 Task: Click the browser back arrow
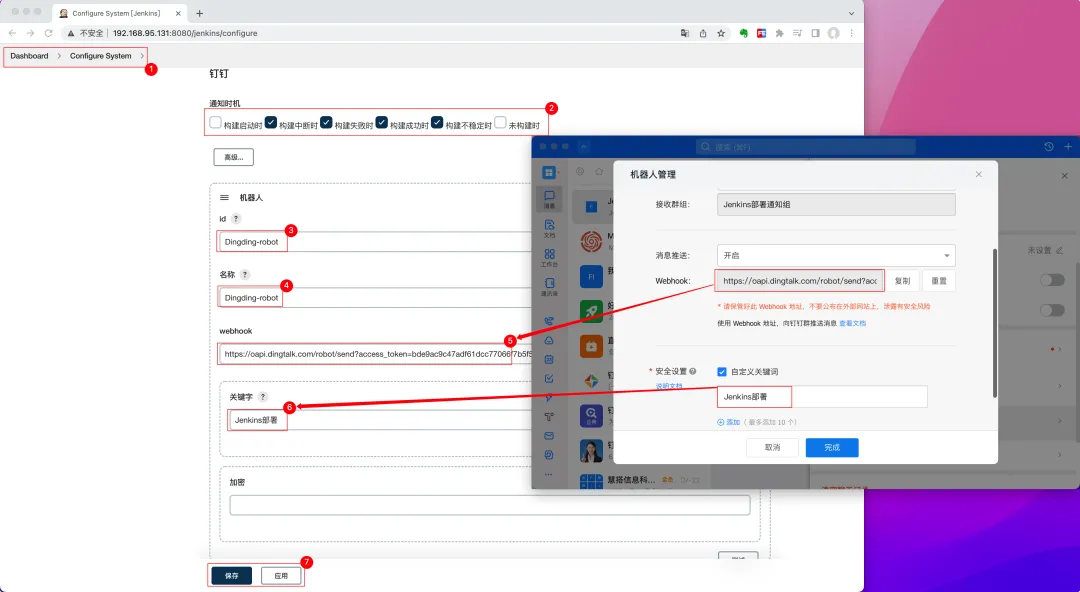(x=12, y=33)
